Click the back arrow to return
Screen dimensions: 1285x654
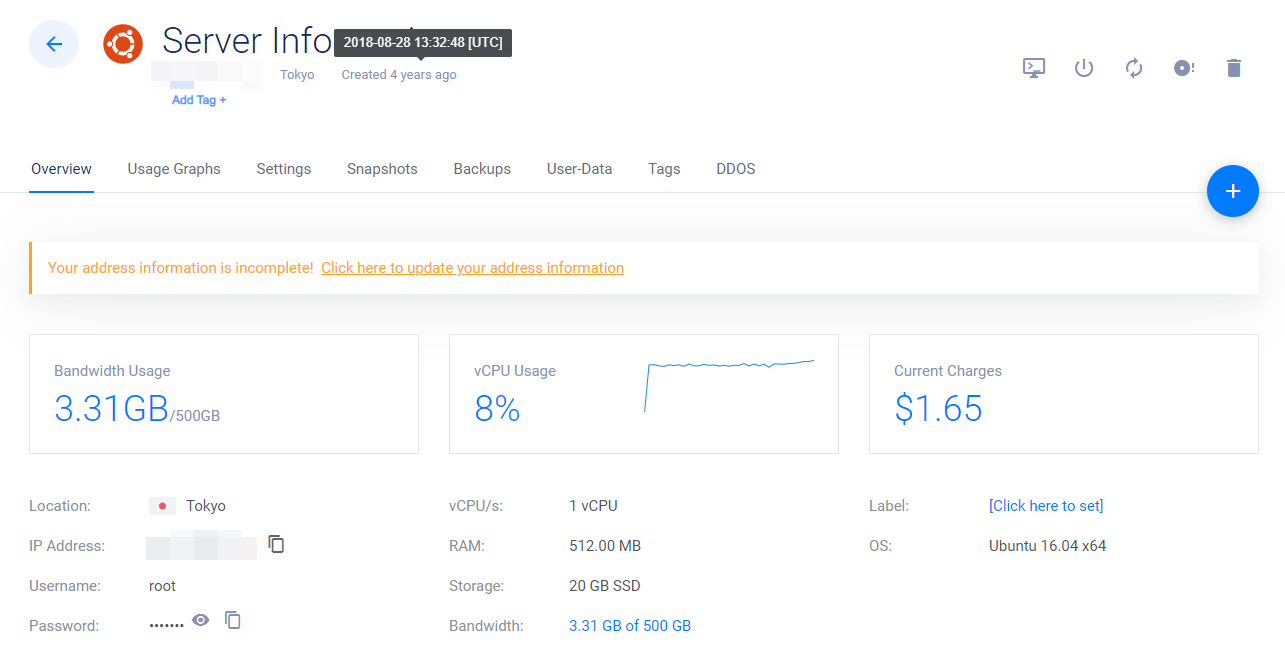[53, 44]
